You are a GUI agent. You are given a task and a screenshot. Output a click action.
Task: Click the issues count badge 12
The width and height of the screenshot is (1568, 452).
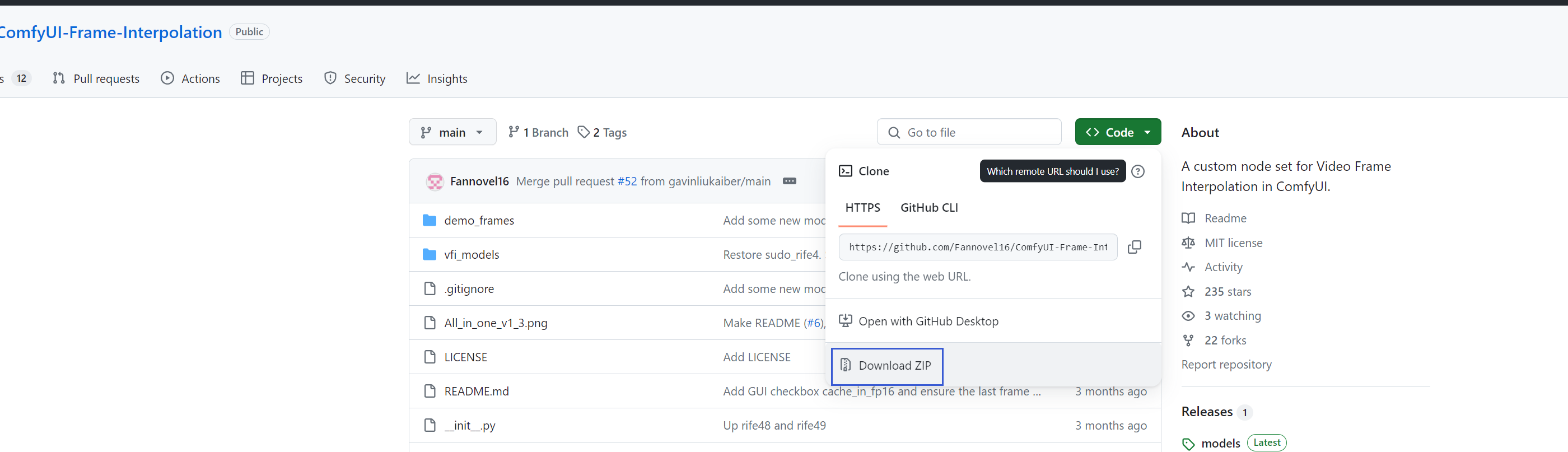[21, 78]
